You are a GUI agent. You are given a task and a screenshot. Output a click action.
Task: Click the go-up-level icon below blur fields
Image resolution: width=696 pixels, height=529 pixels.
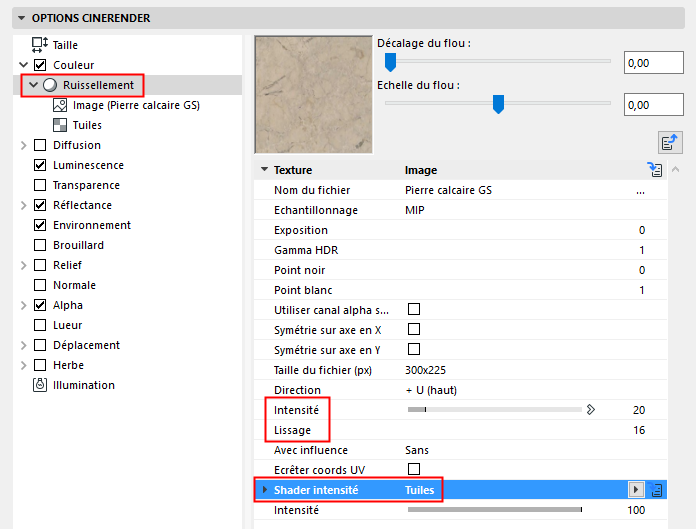click(670, 142)
